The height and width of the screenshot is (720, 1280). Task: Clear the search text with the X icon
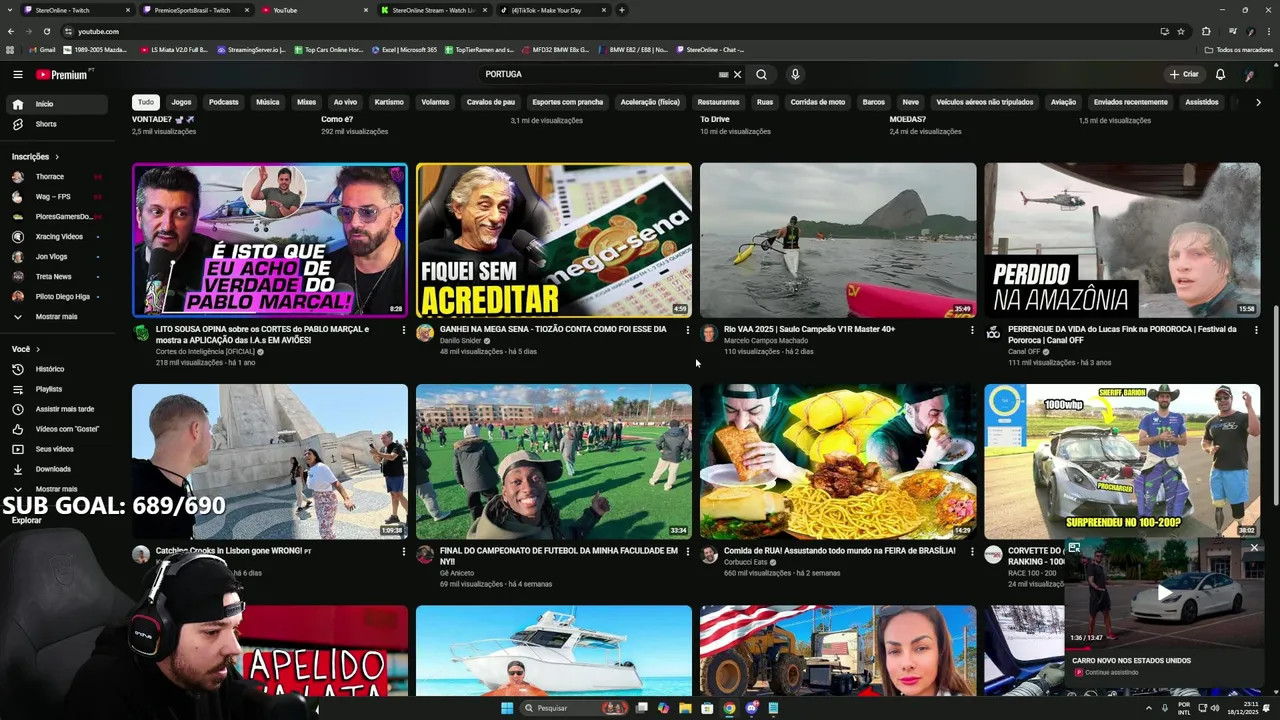tap(738, 74)
